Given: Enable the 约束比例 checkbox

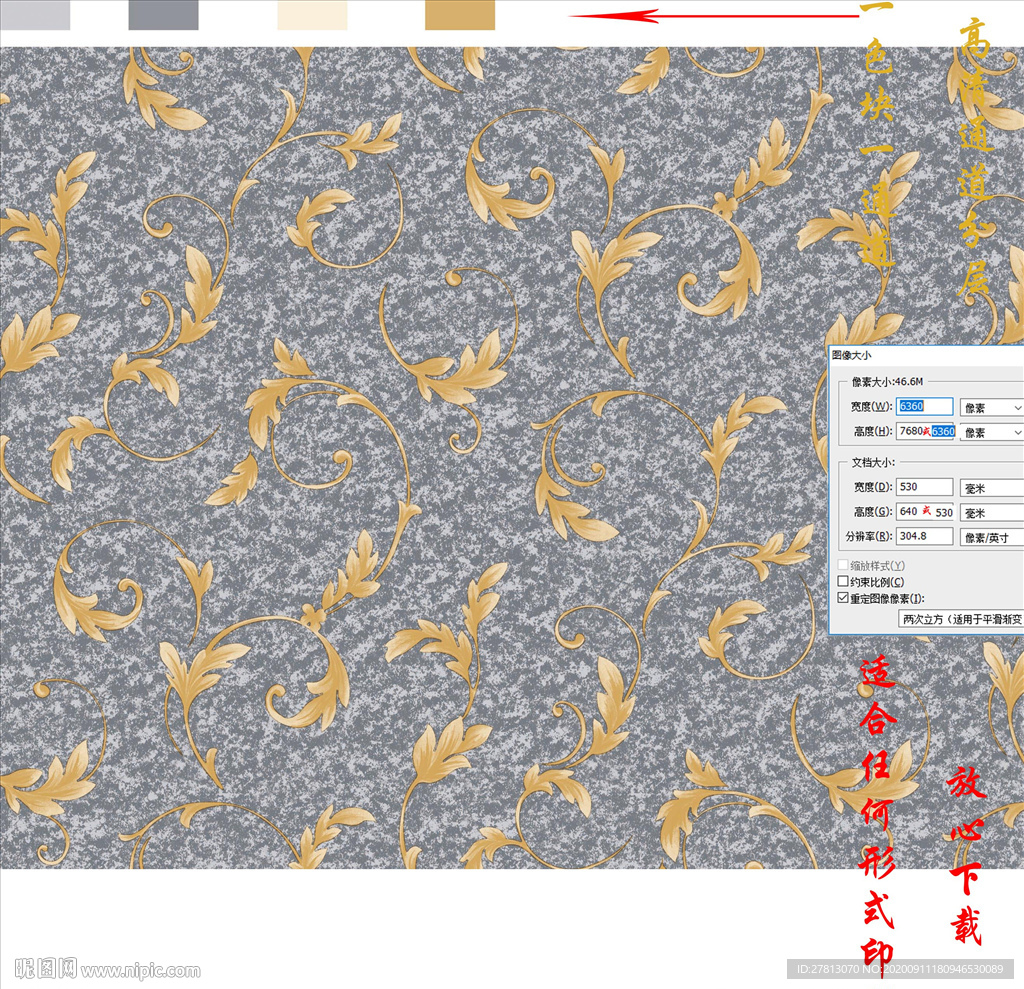Looking at the screenshot, I should (843, 581).
